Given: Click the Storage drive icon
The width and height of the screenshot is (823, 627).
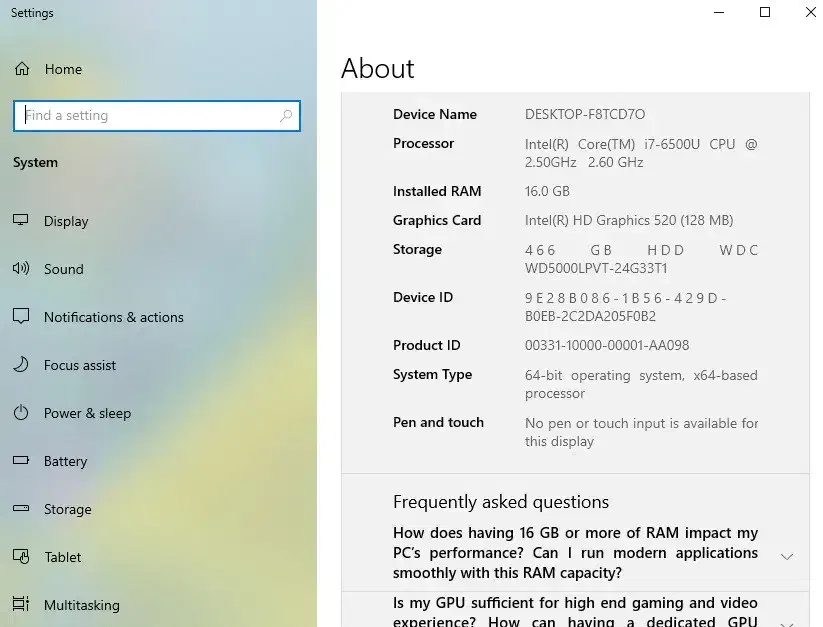Looking at the screenshot, I should (21, 509).
